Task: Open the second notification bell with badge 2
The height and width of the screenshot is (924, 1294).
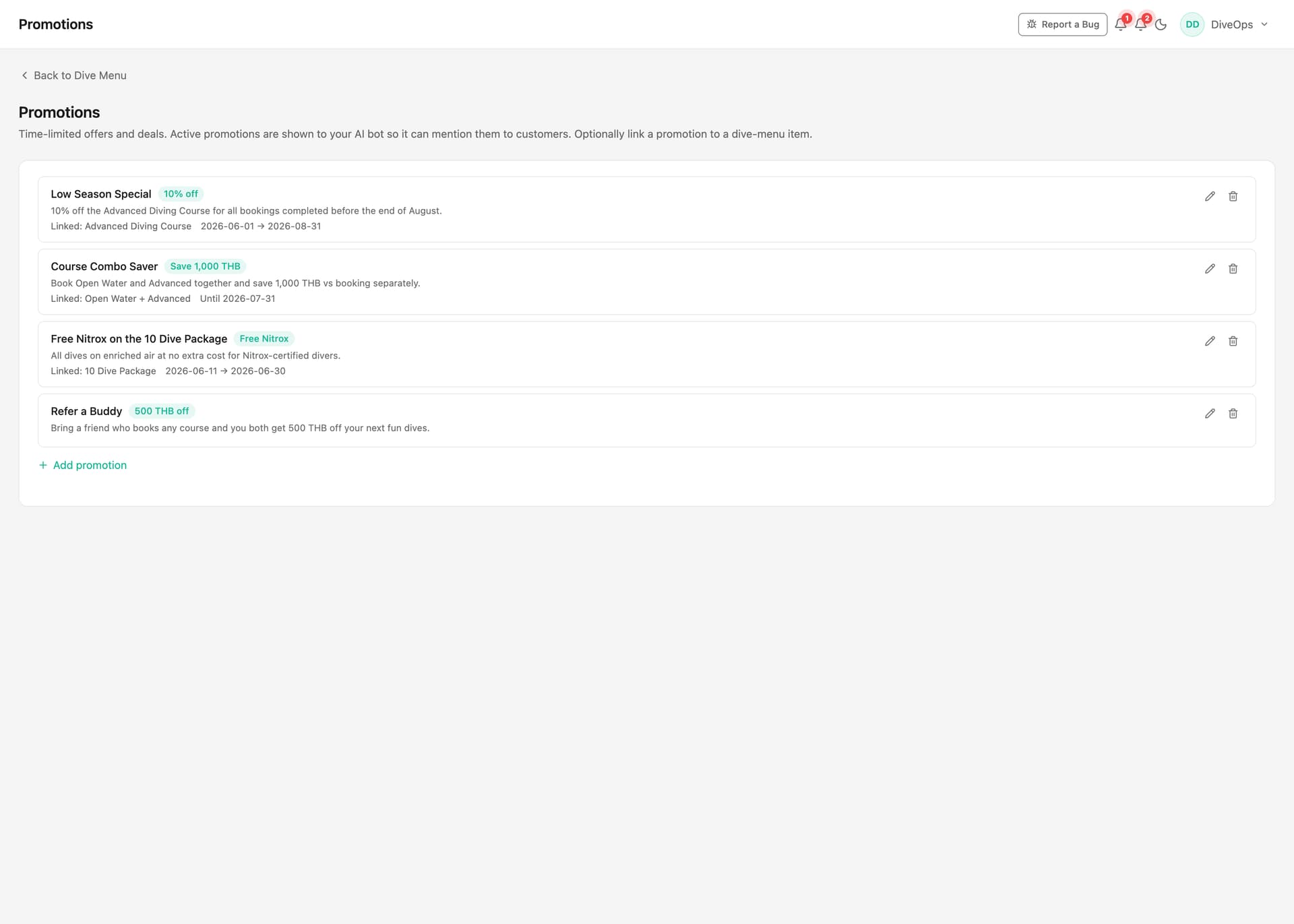Action: pyautogui.click(x=1140, y=24)
